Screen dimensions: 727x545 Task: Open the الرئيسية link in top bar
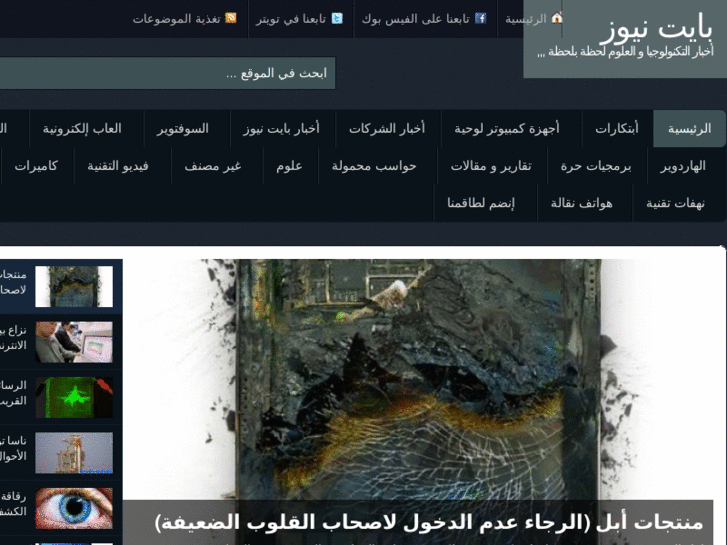[x=526, y=19]
